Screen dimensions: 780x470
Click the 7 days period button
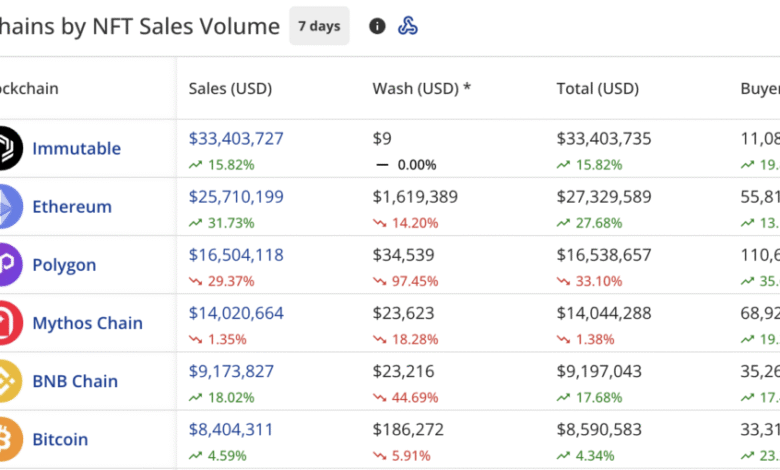[x=319, y=26]
